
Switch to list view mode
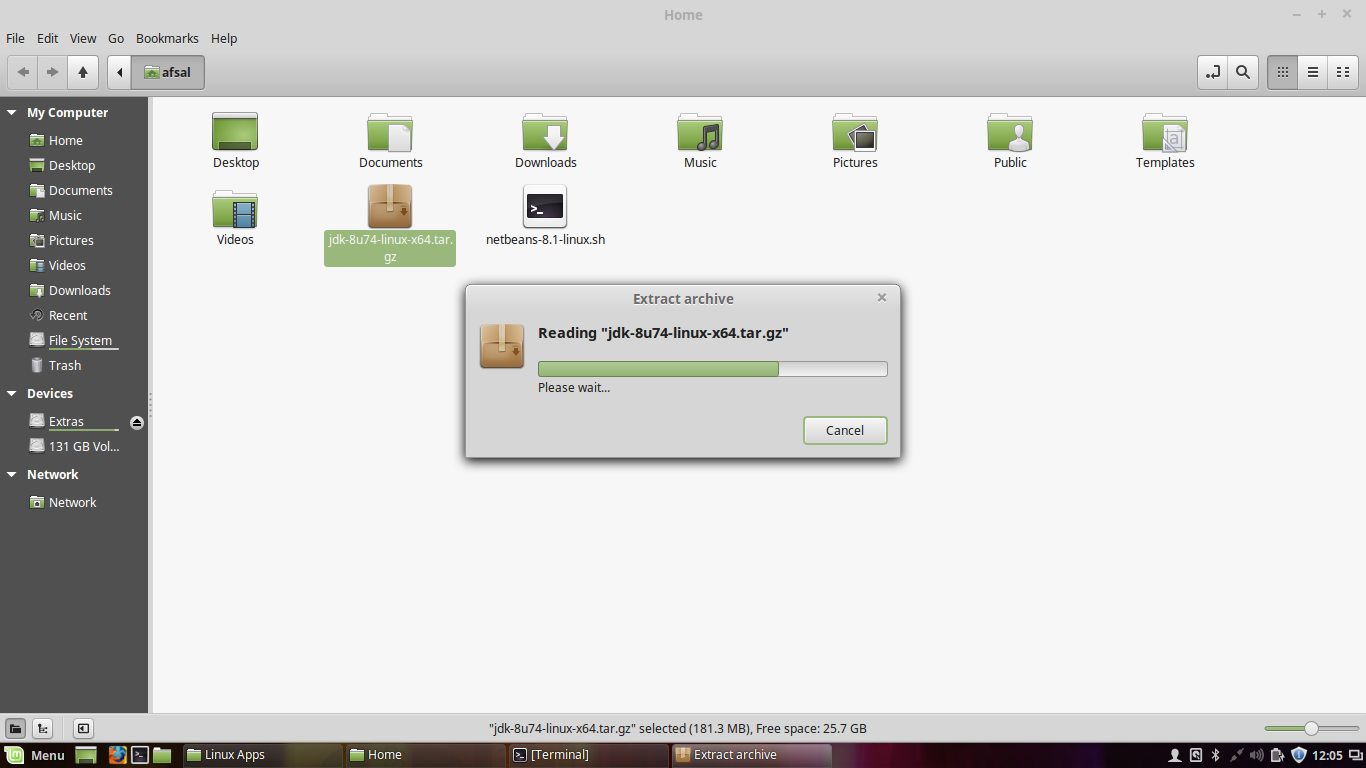(x=1313, y=72)
